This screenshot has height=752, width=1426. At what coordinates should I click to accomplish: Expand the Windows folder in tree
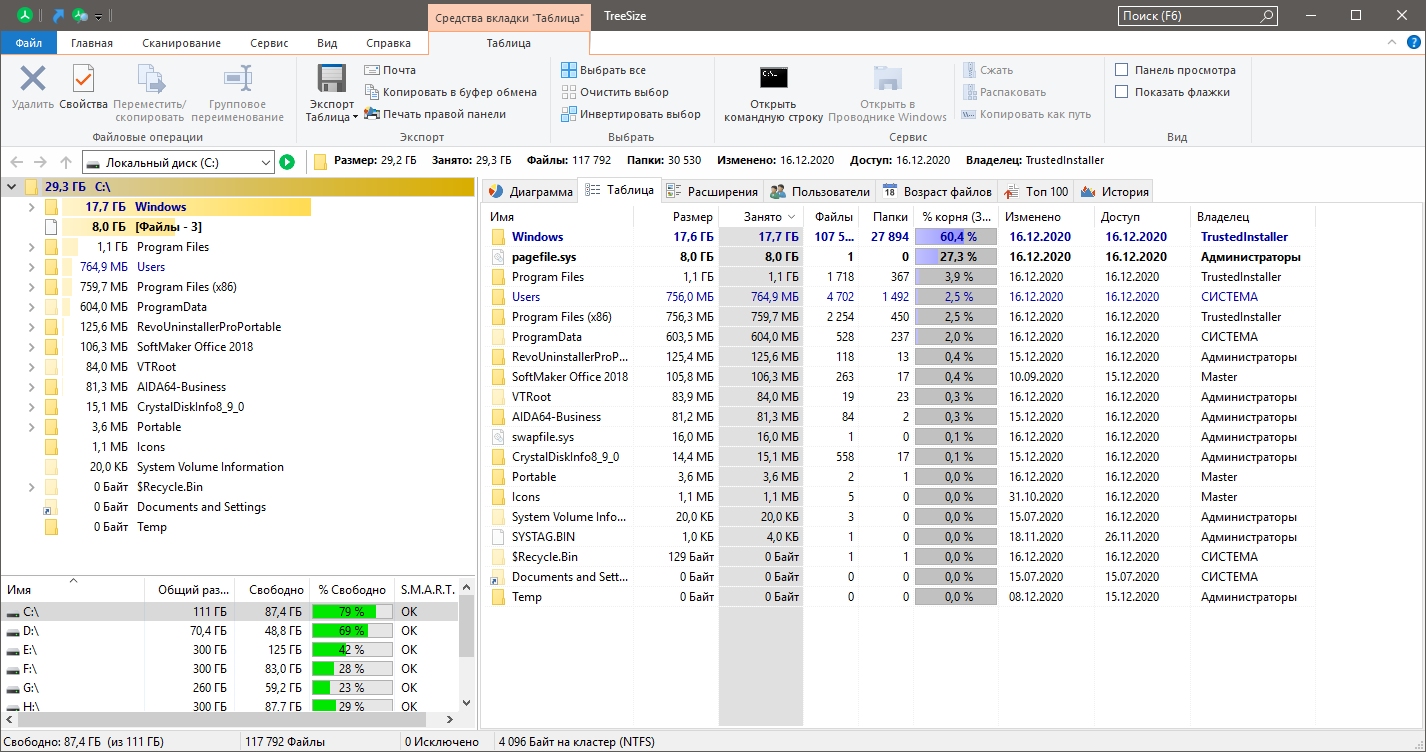click(x=32, y=207)
